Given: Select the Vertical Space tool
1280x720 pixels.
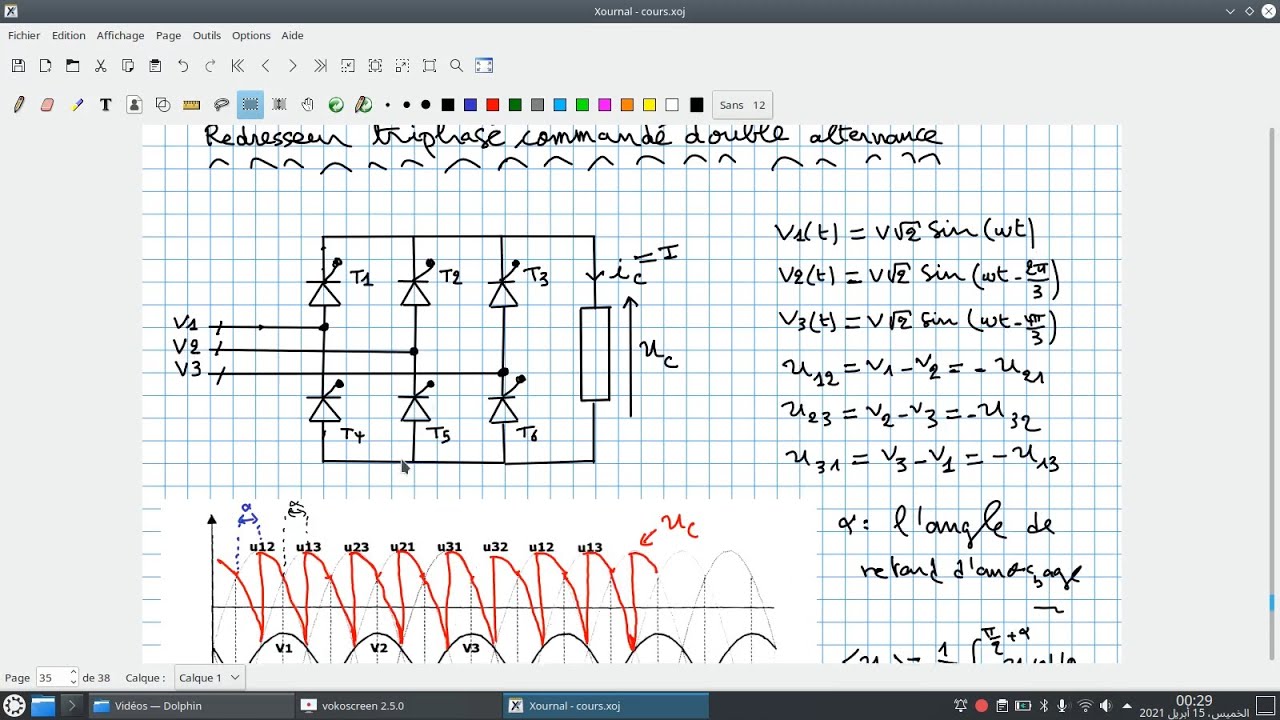Looking at the screenshot, I should point(279,105).
